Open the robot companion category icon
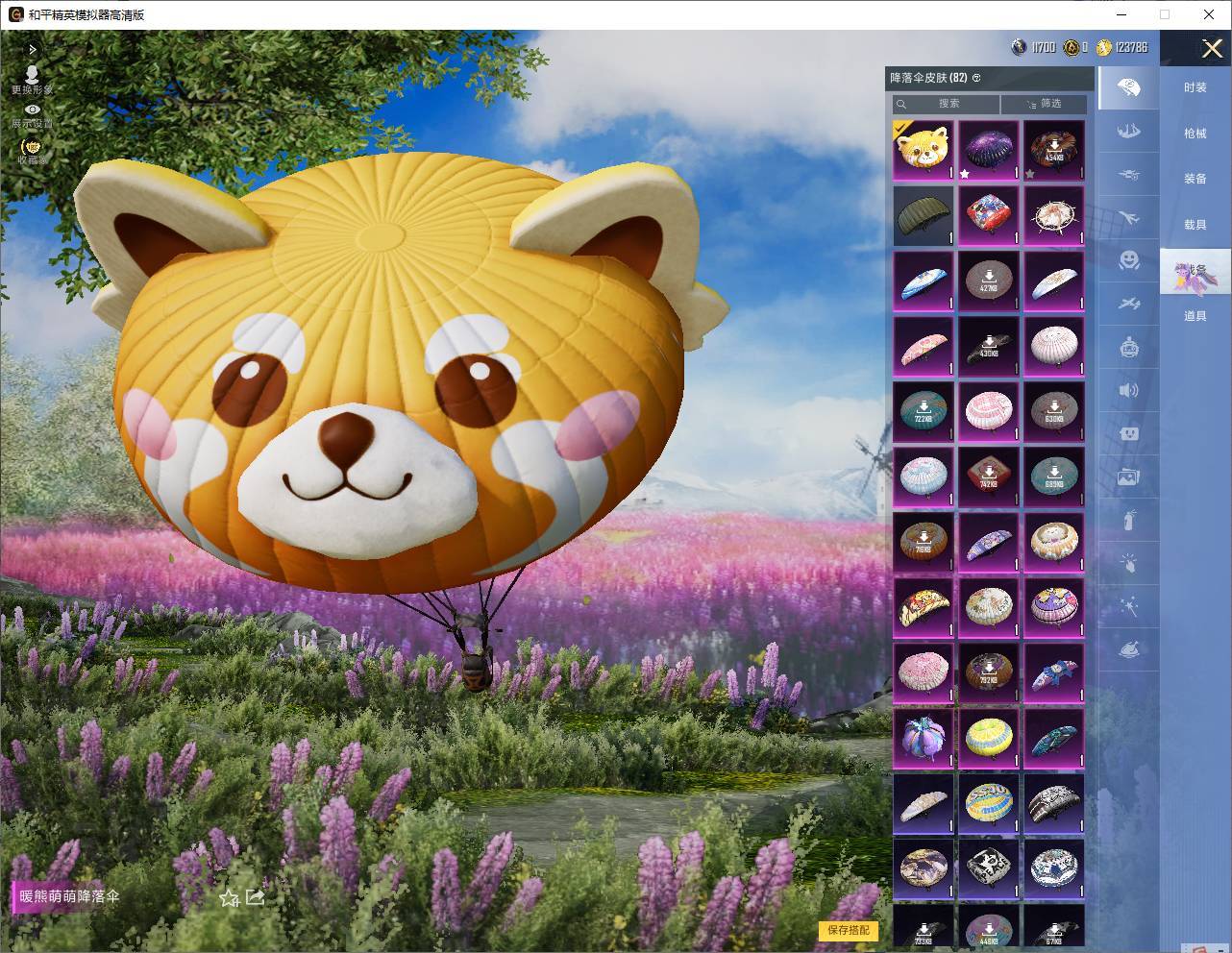 click(x=1129, y=346)
